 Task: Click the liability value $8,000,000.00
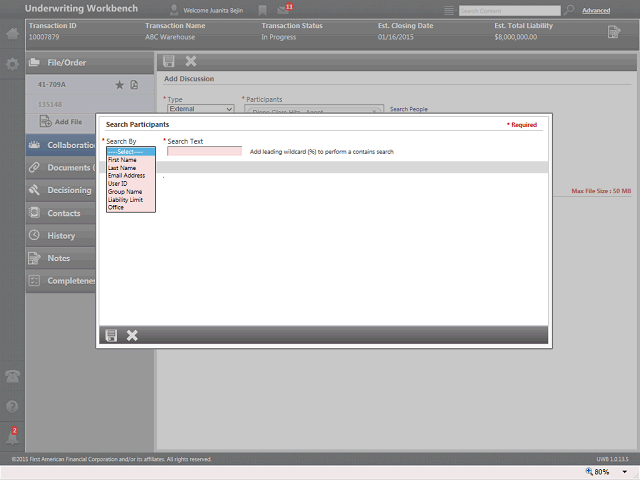coord(516,37)
